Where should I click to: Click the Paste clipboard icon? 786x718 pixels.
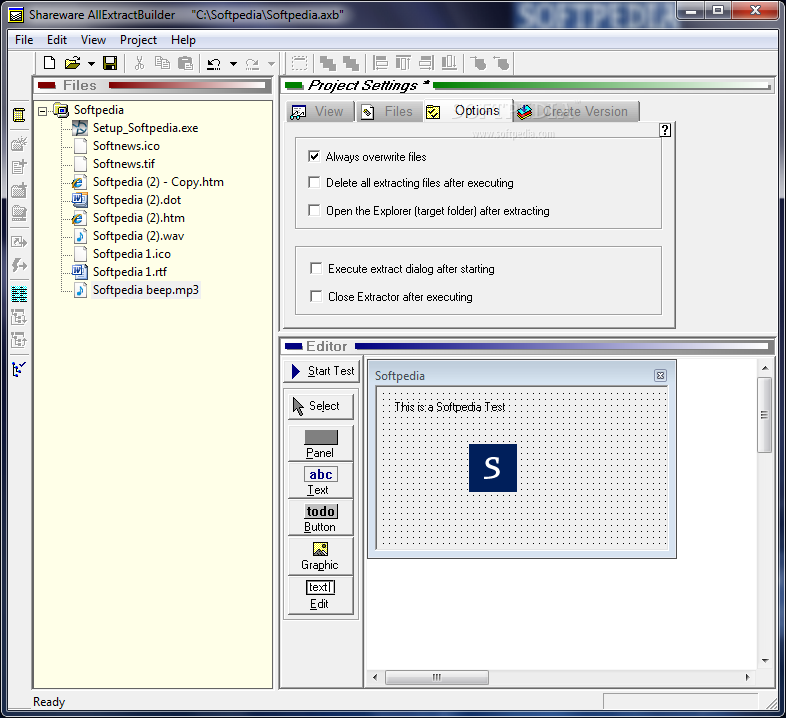click(x=185, y=63)
